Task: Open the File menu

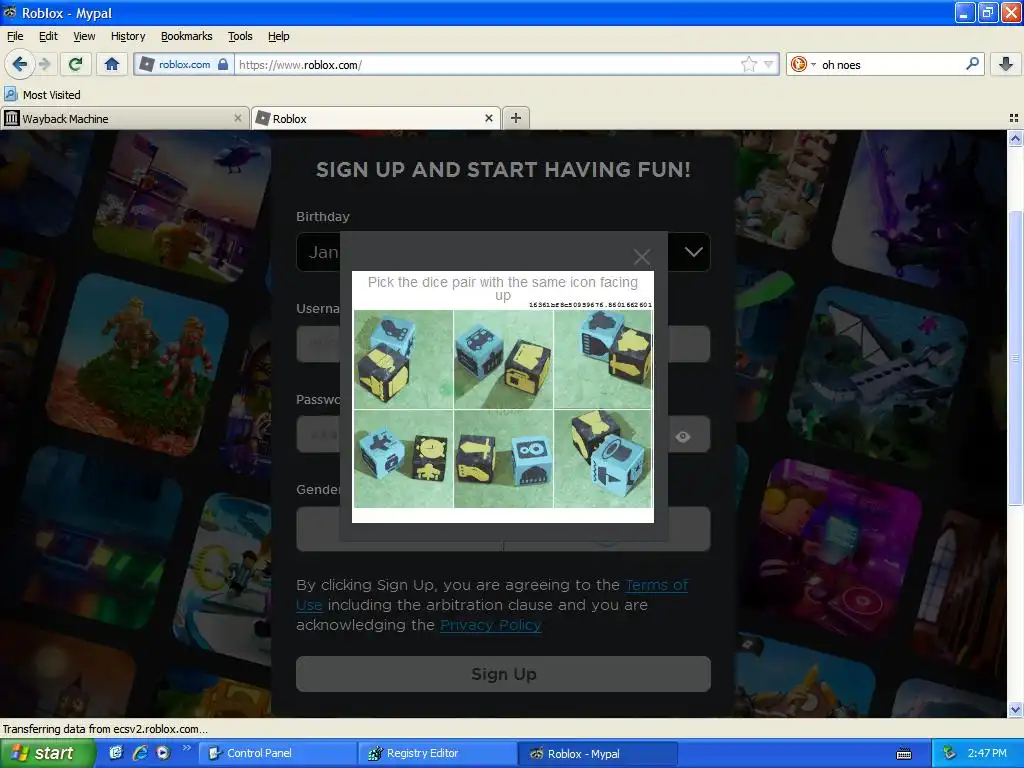Action: [15, 36]
